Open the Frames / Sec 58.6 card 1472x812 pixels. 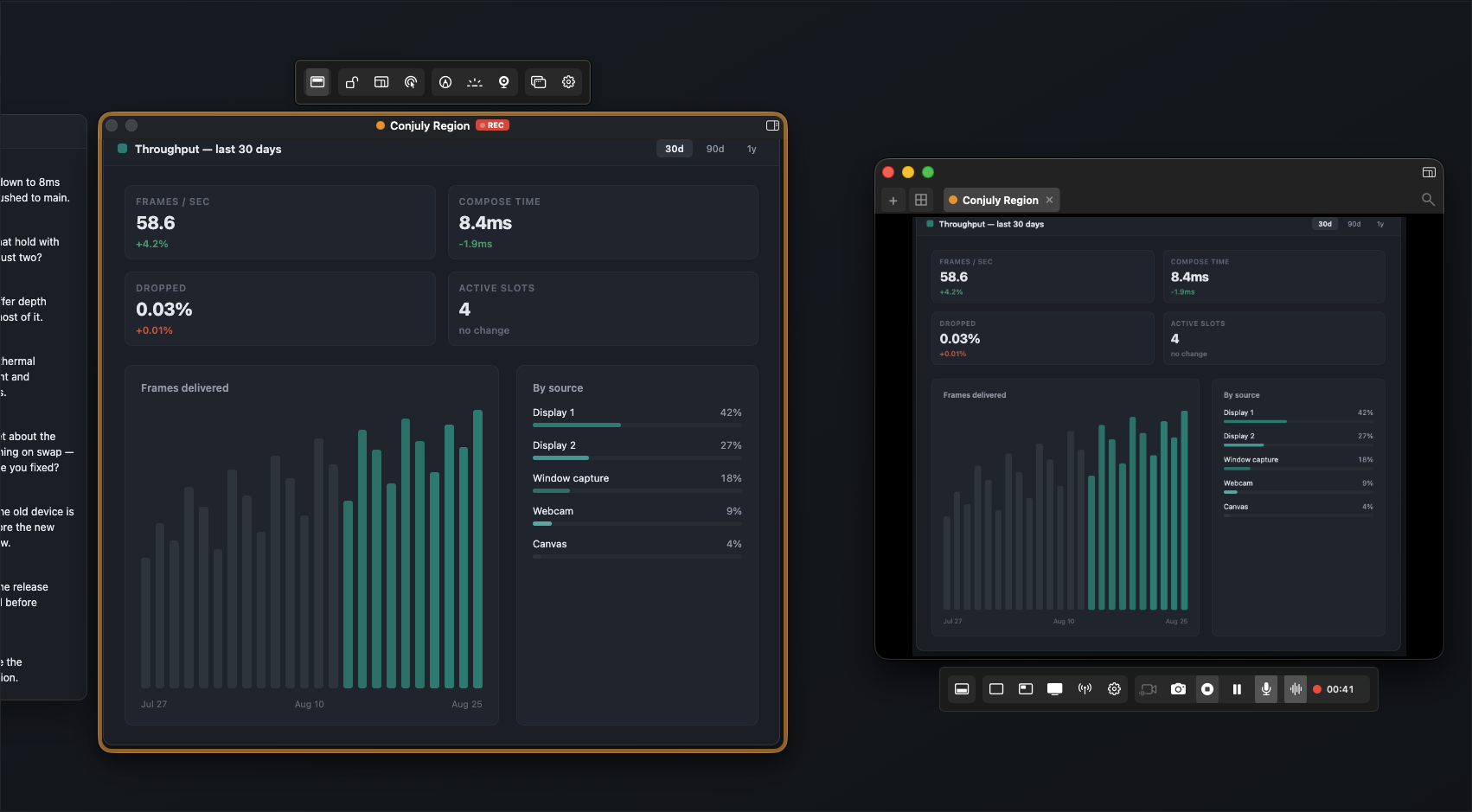point(280,222)
